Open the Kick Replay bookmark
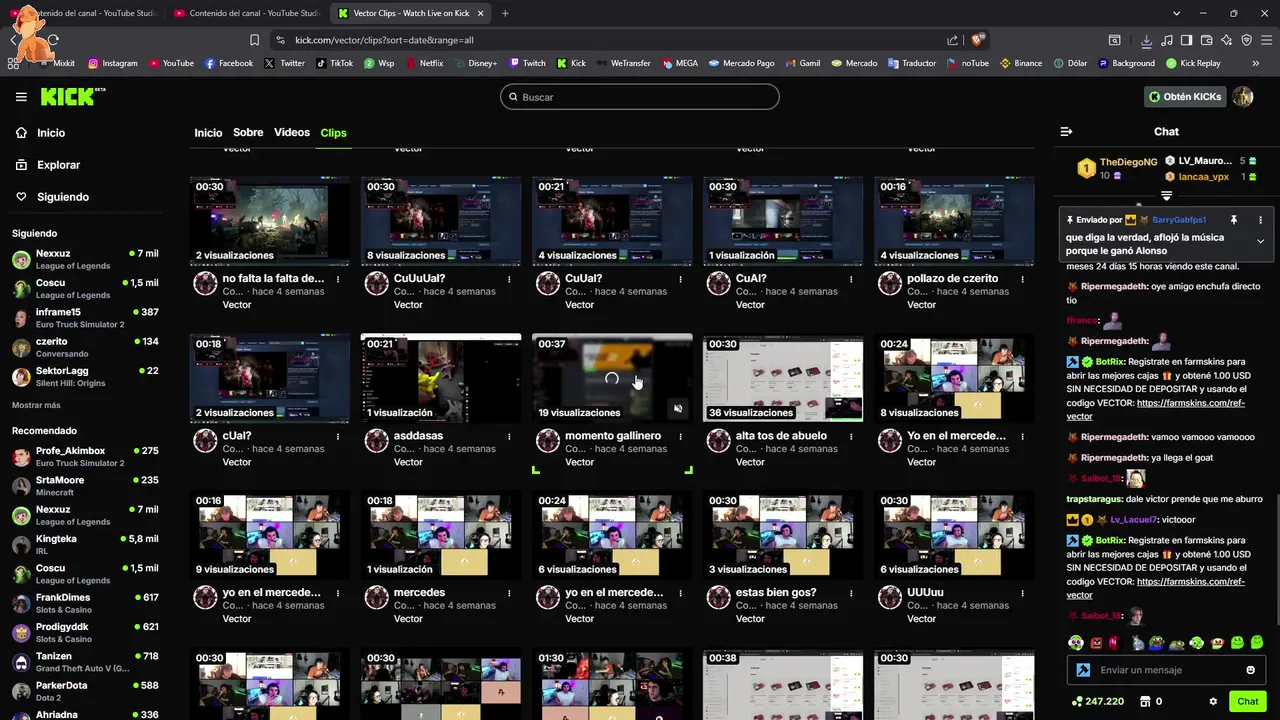1280x720 pixels. pos(1193,63)
